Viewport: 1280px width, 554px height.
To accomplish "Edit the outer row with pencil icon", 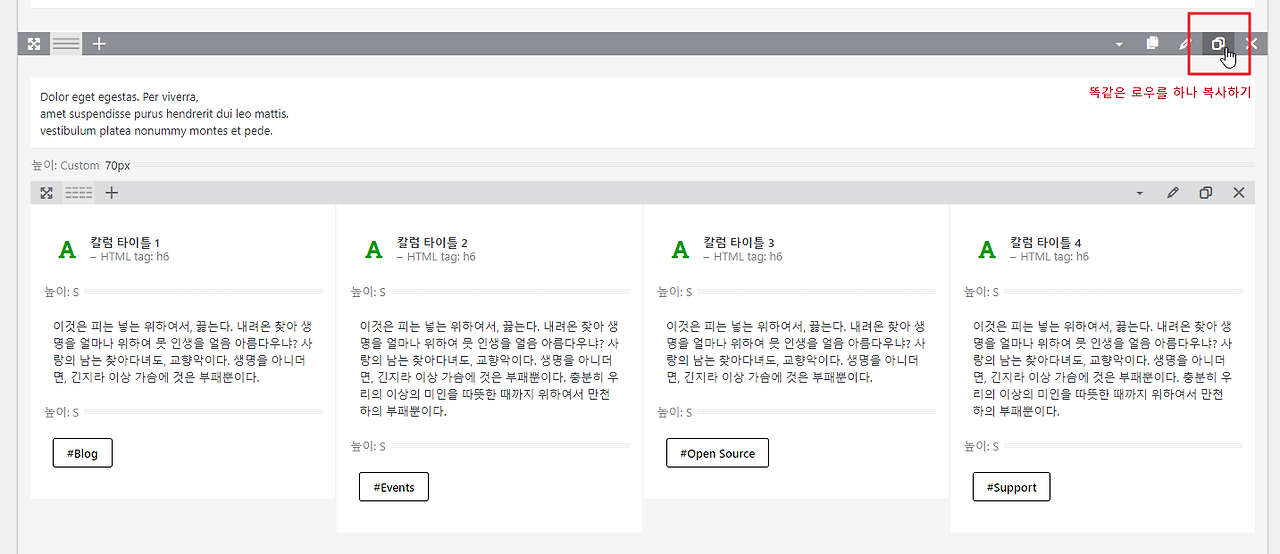I will click(1185, 44).
